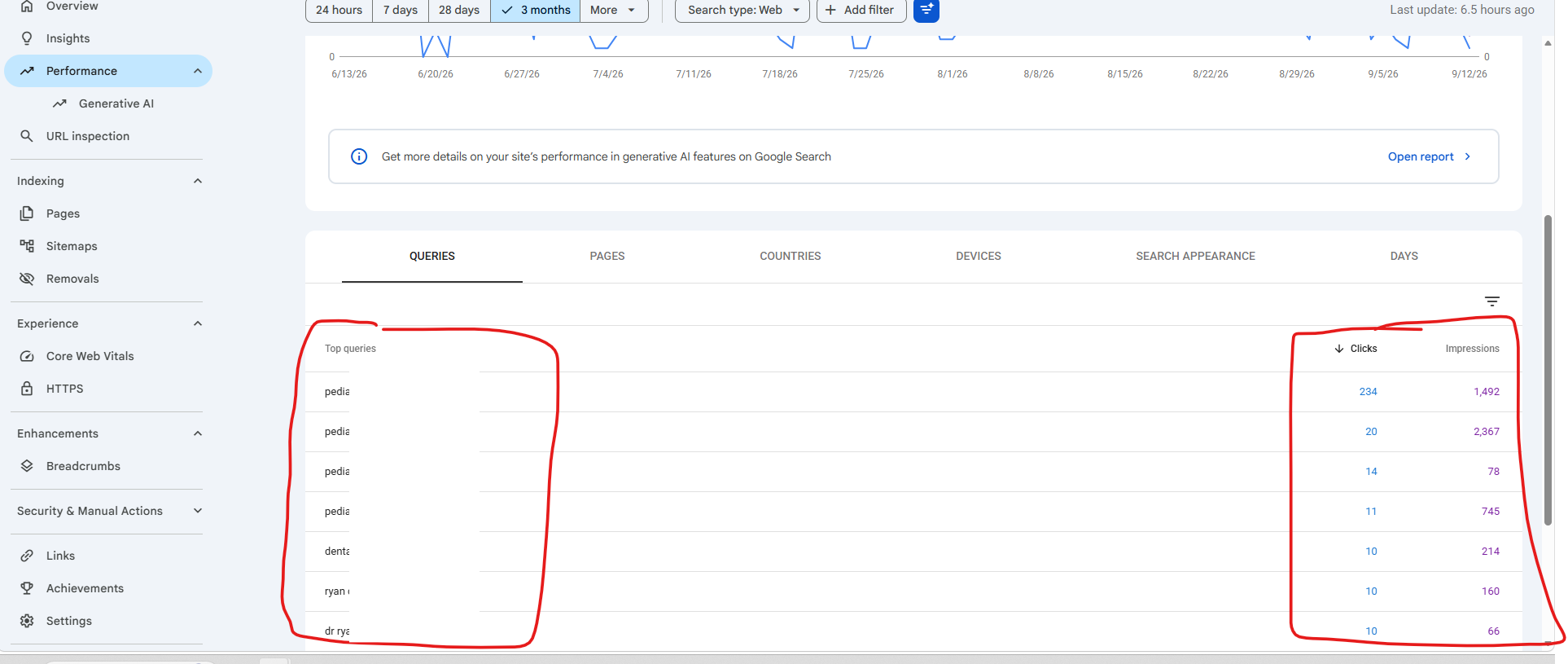
Task: Select the 28 days date range
Action: [x=459, y=10]
